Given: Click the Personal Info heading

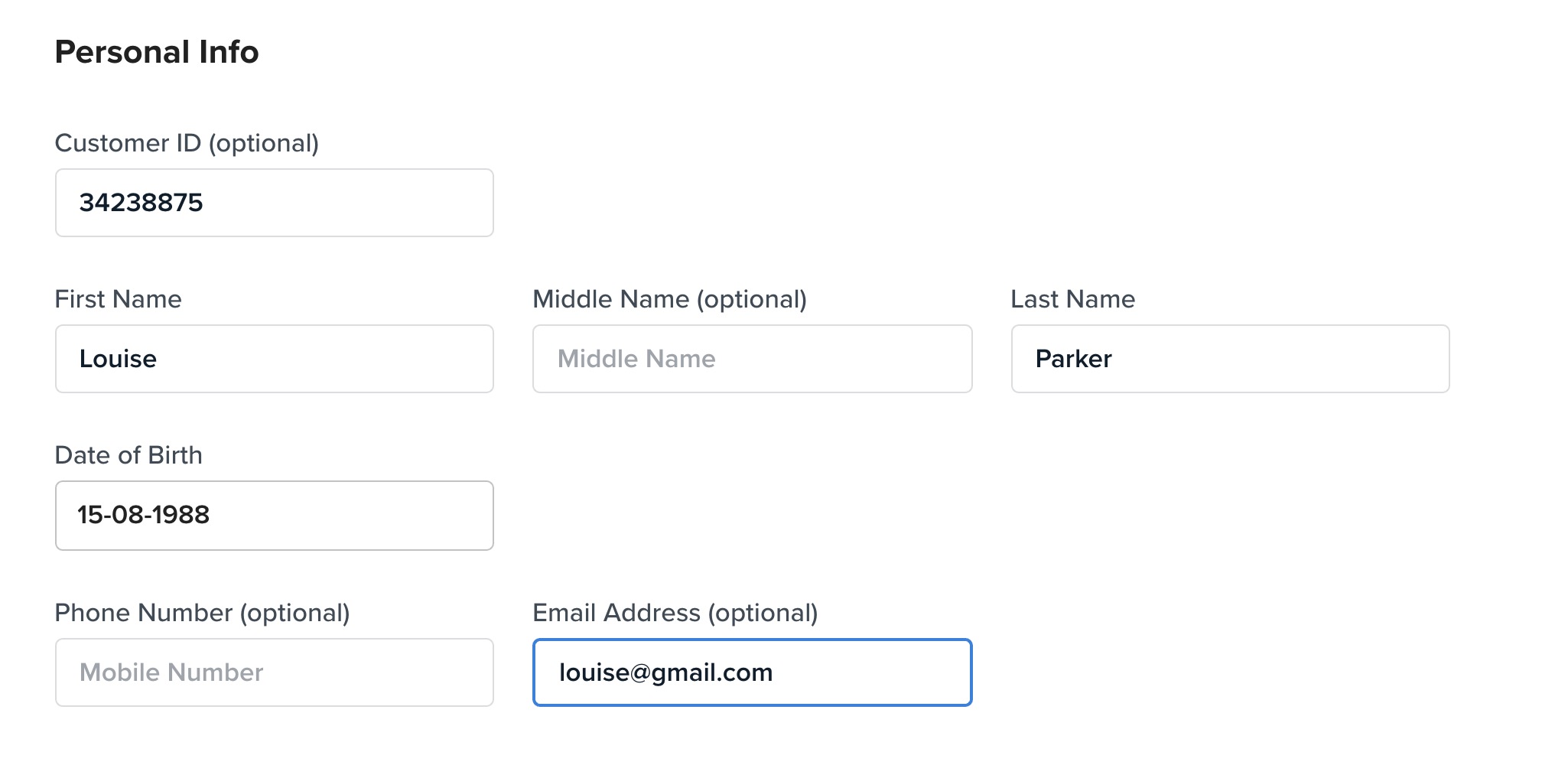Looking at the screenshot, I should [157, 52].
